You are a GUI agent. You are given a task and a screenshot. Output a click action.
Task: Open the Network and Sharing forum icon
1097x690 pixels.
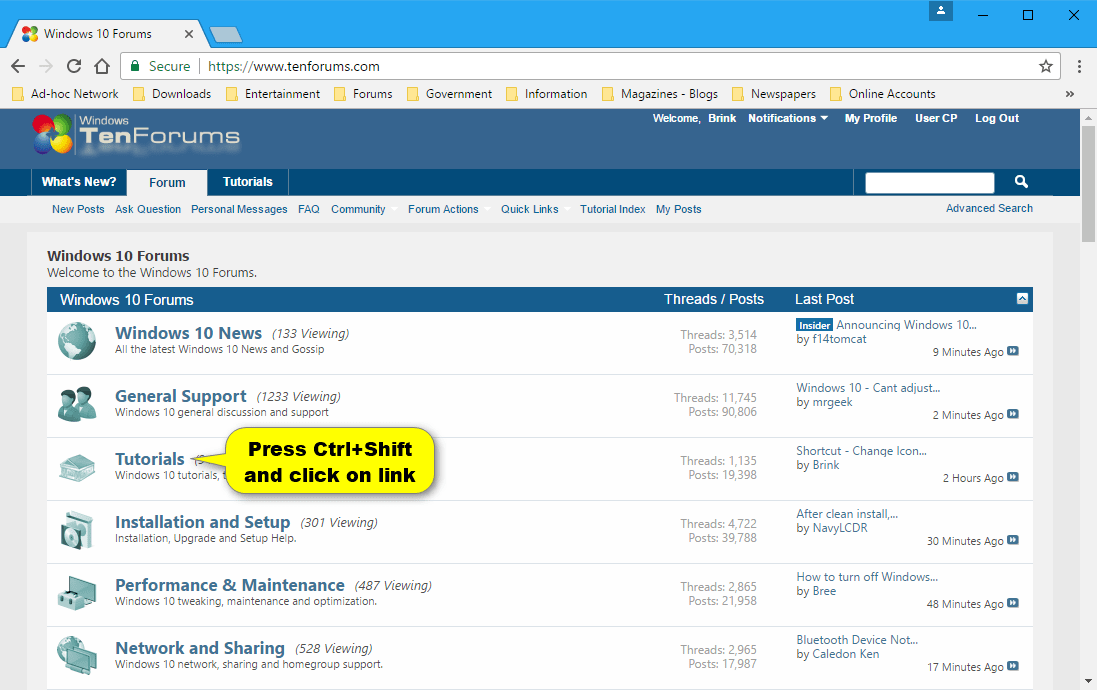click(x=77, y=655)
